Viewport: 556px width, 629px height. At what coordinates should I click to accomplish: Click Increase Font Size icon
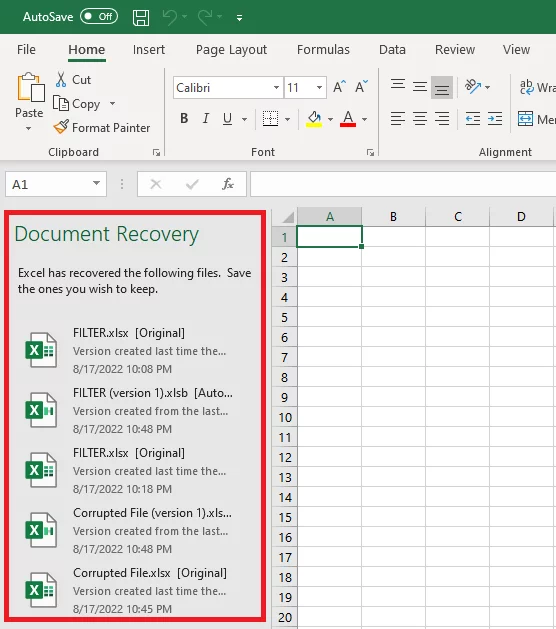[339, 87]
